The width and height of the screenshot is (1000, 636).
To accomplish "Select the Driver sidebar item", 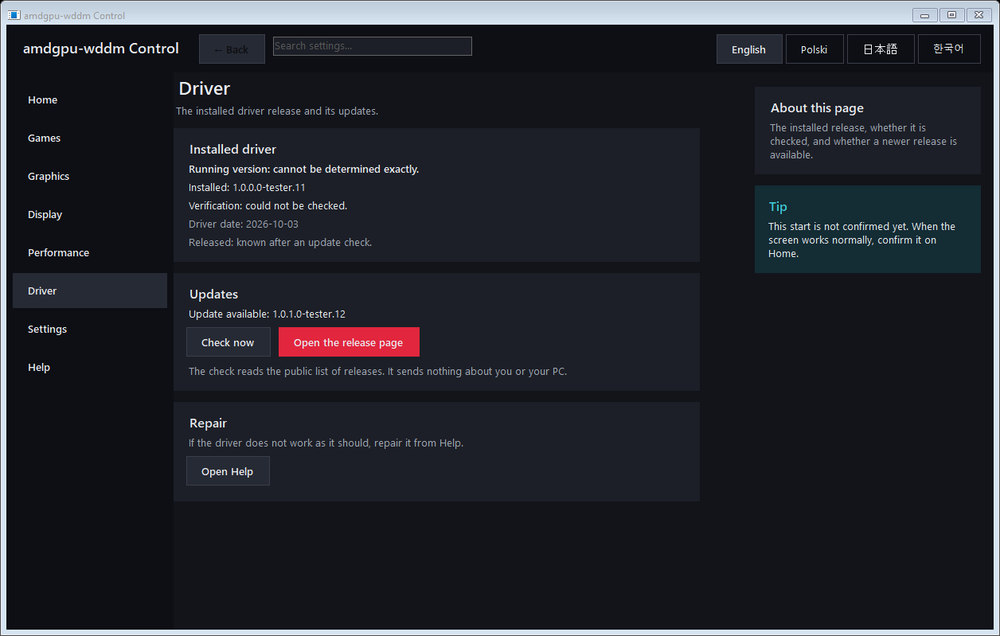I will [x=89, y=291].
